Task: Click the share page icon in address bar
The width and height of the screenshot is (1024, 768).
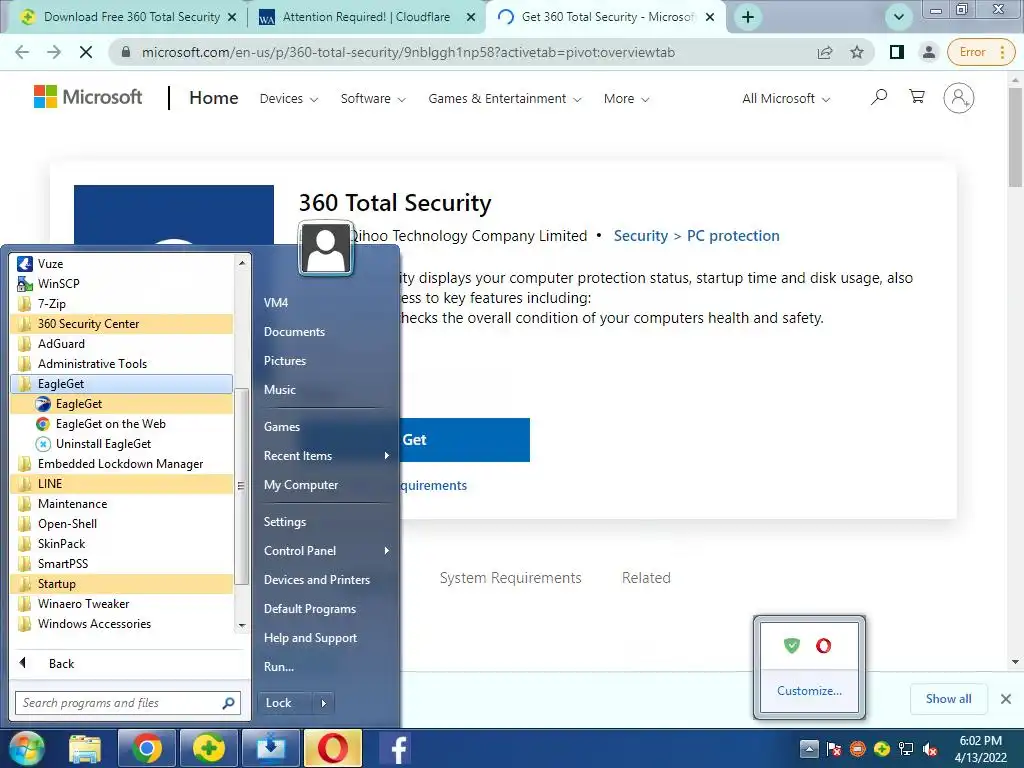Action: [825, 52]
